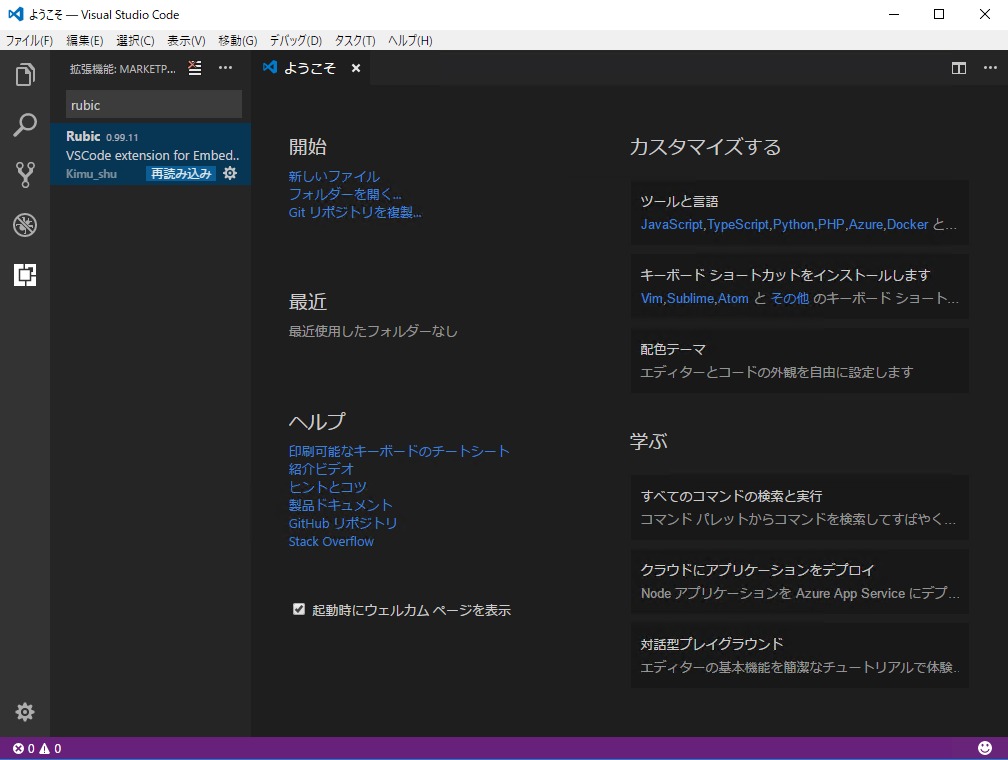Image resolution: width=1008 pixels, height=760 pixels.
Task: Click errors and warnings status item
Action: coord(37,748)
